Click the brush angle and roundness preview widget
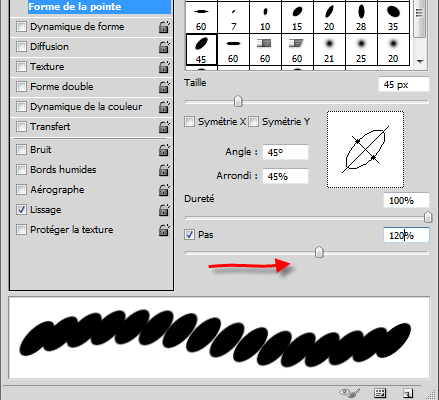439x400 pixels. point(365,149)
